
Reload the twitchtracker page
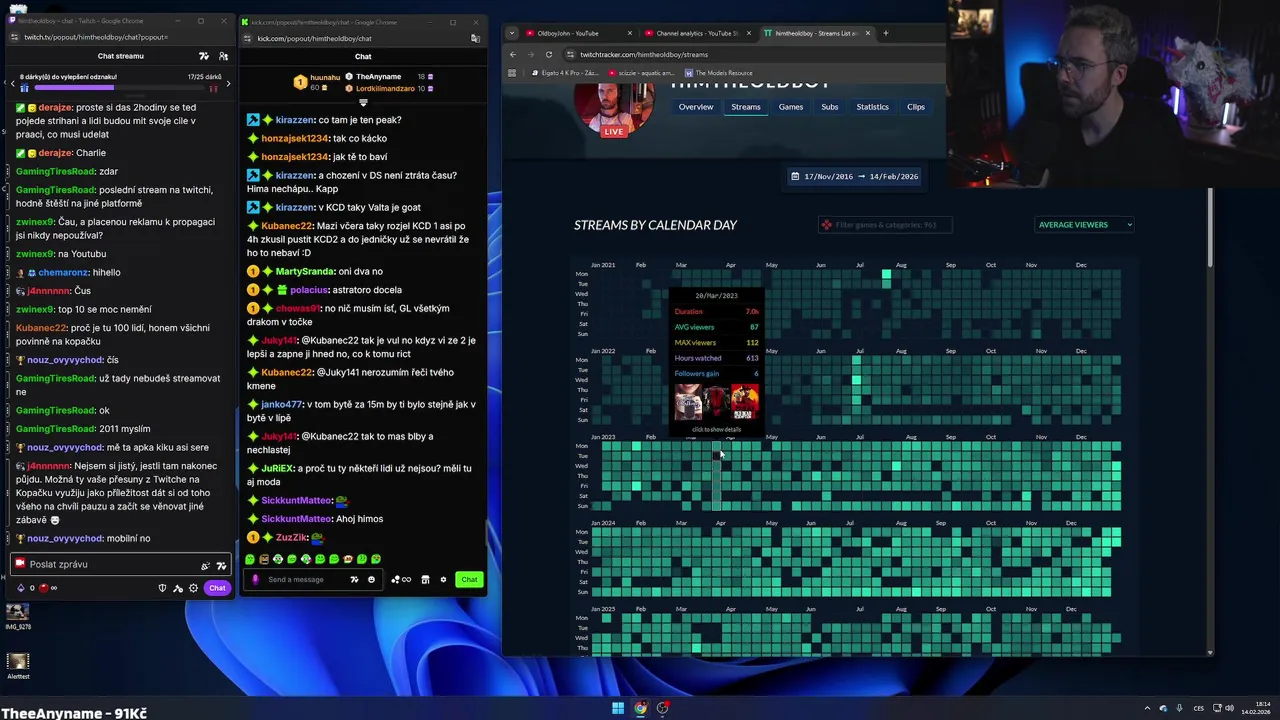pos(548,54)
